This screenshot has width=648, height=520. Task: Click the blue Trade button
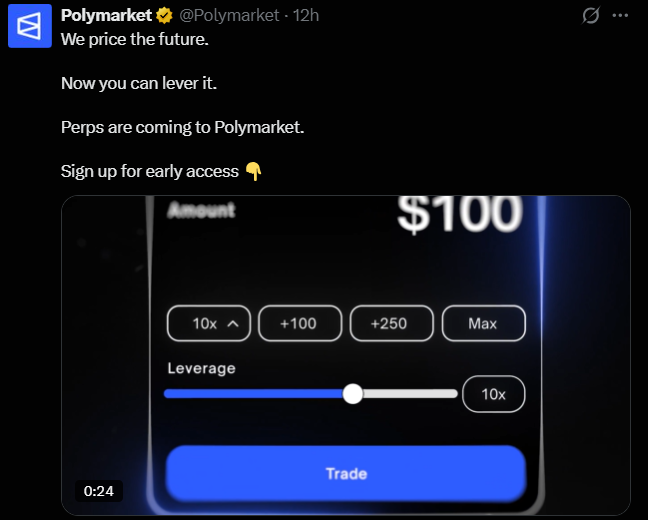pos(346,473)
